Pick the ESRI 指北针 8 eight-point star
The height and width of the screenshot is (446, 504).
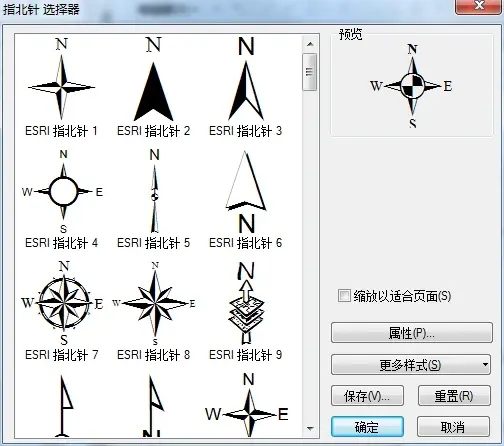click(x=154, y=303)
